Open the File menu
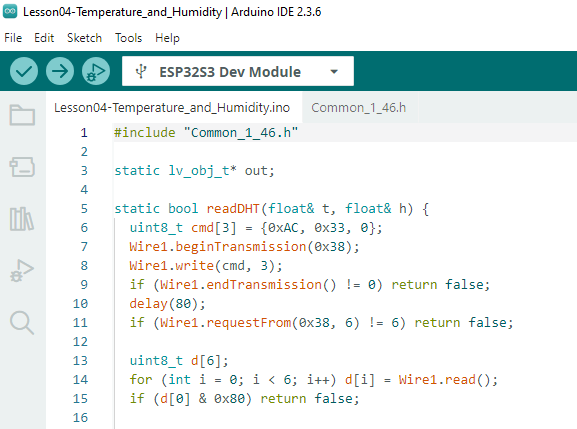This screenshot has width=577, height=429. pyautogui.click(x=13, y=38)
